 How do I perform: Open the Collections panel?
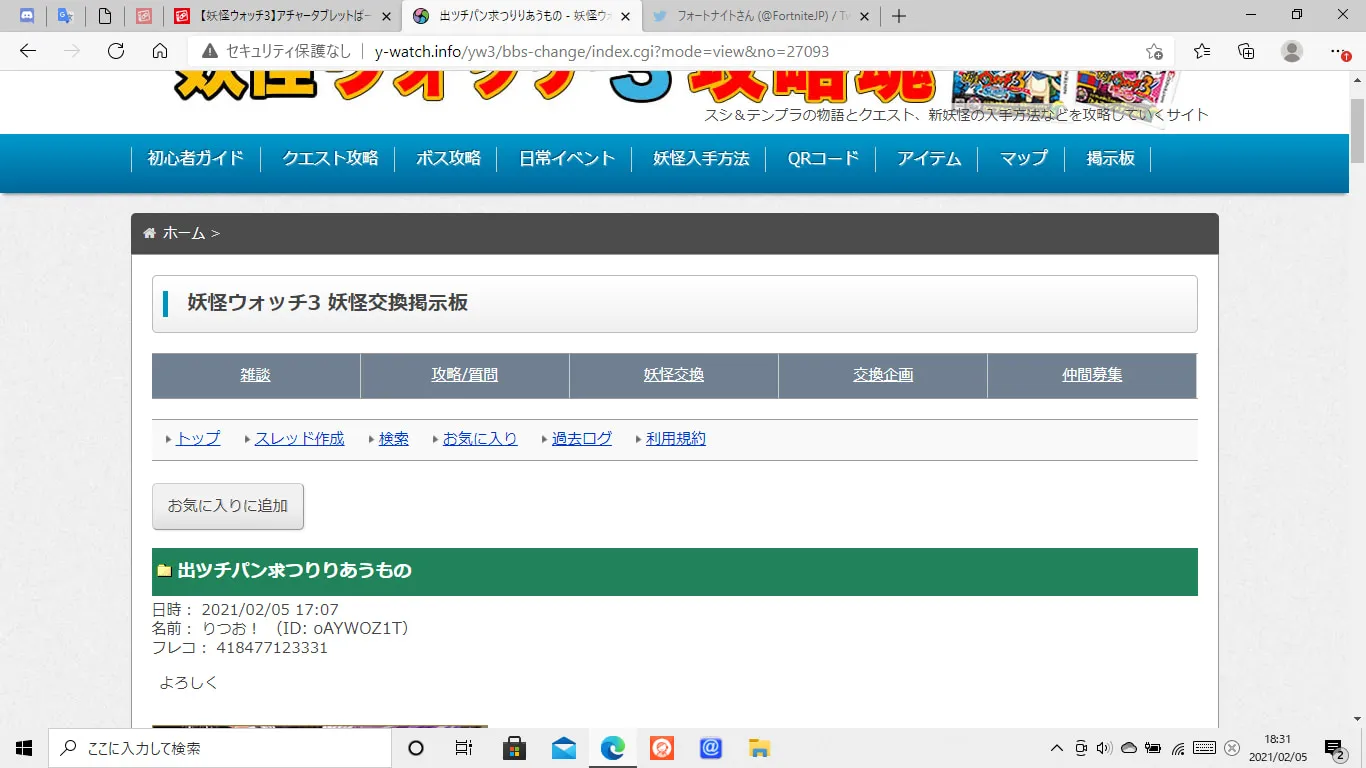tap(1246, 51)
